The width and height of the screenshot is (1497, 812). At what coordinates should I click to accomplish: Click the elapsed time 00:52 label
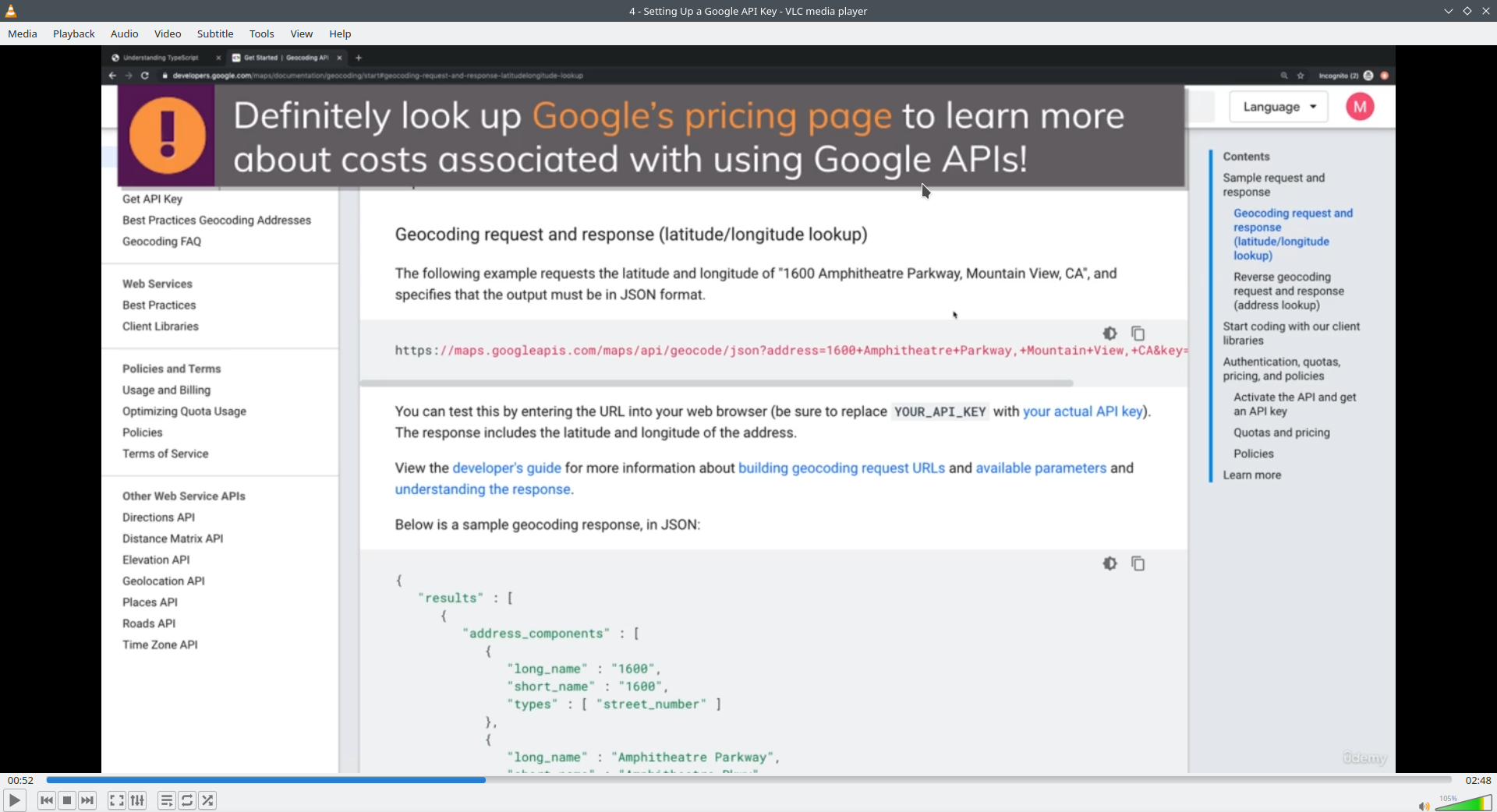click(x=21, y=780)
